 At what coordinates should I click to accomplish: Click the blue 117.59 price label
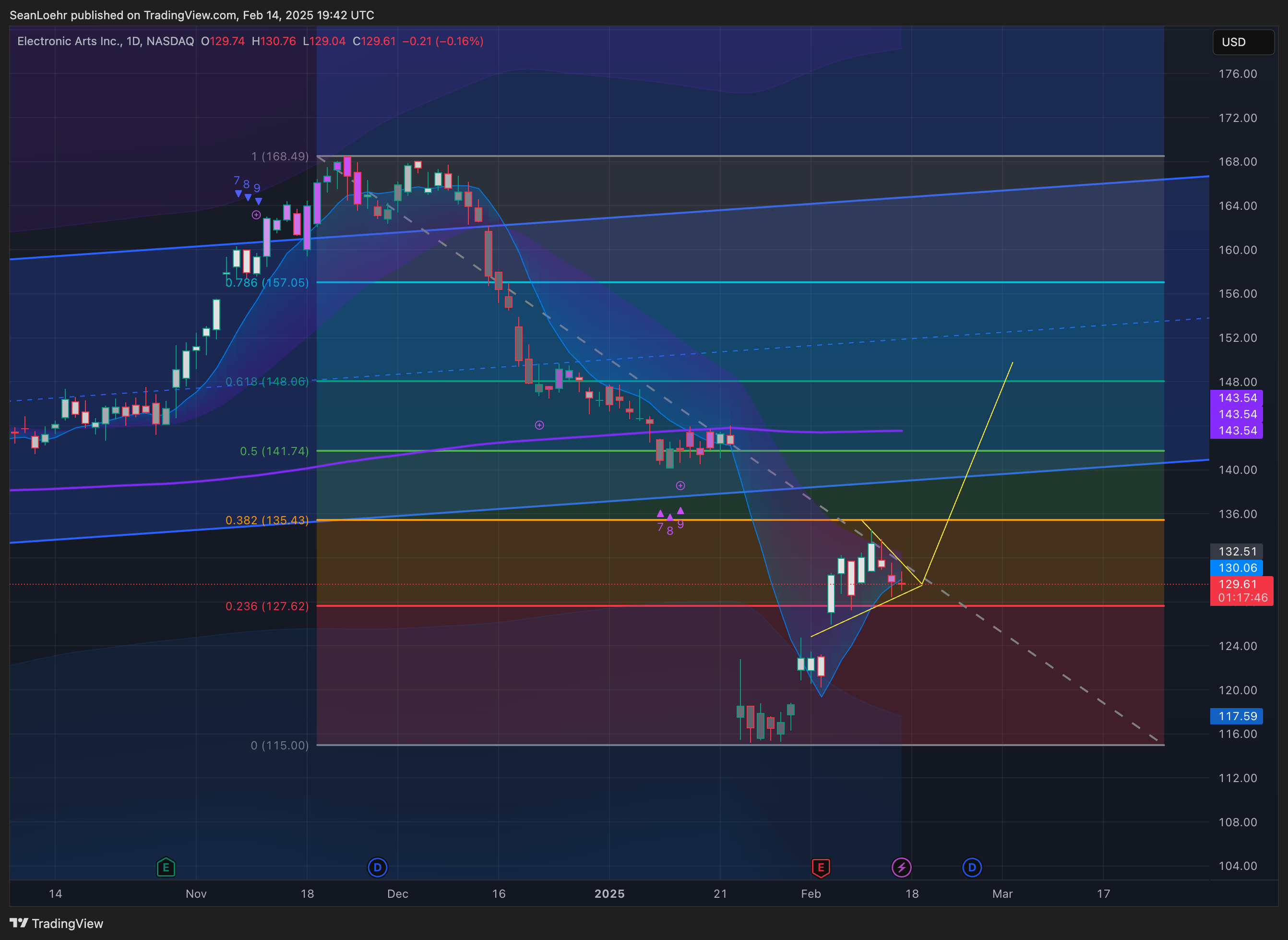click(1237, 716)
